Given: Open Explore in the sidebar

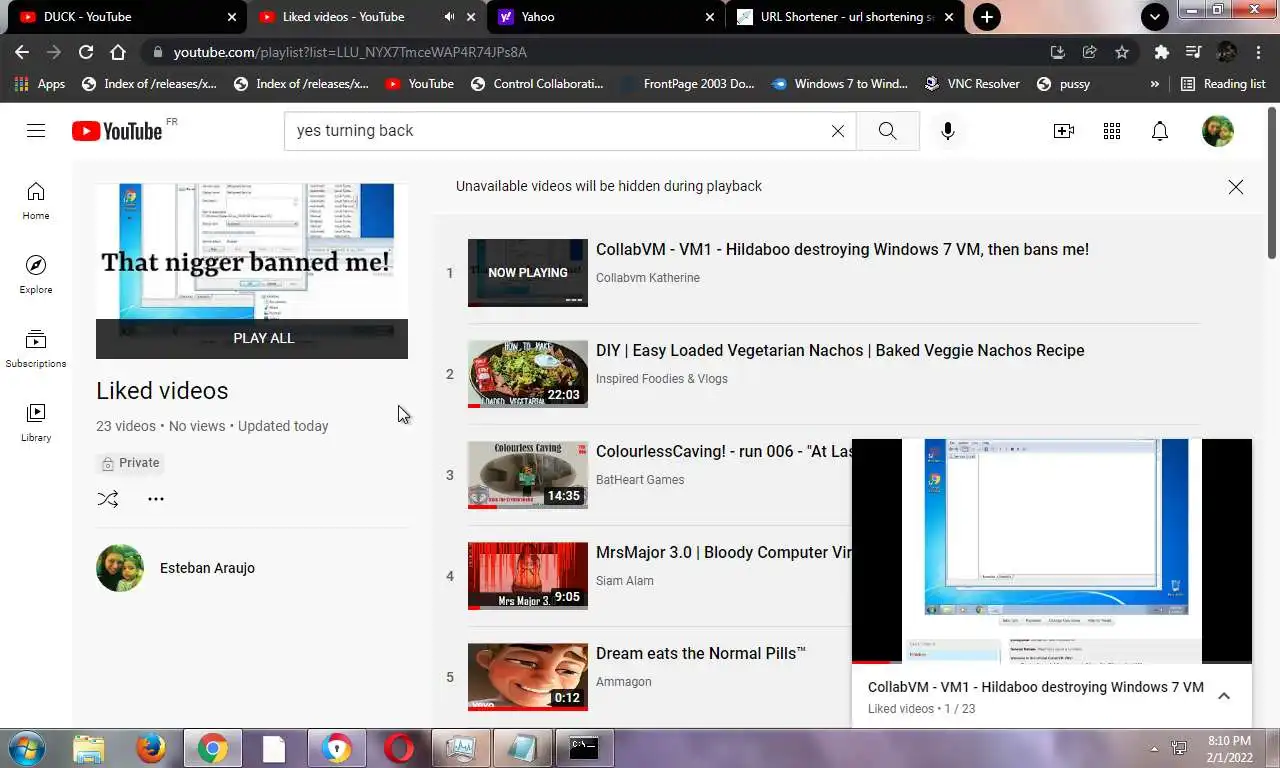Looking at the screenshot, I should coord(36,274).
